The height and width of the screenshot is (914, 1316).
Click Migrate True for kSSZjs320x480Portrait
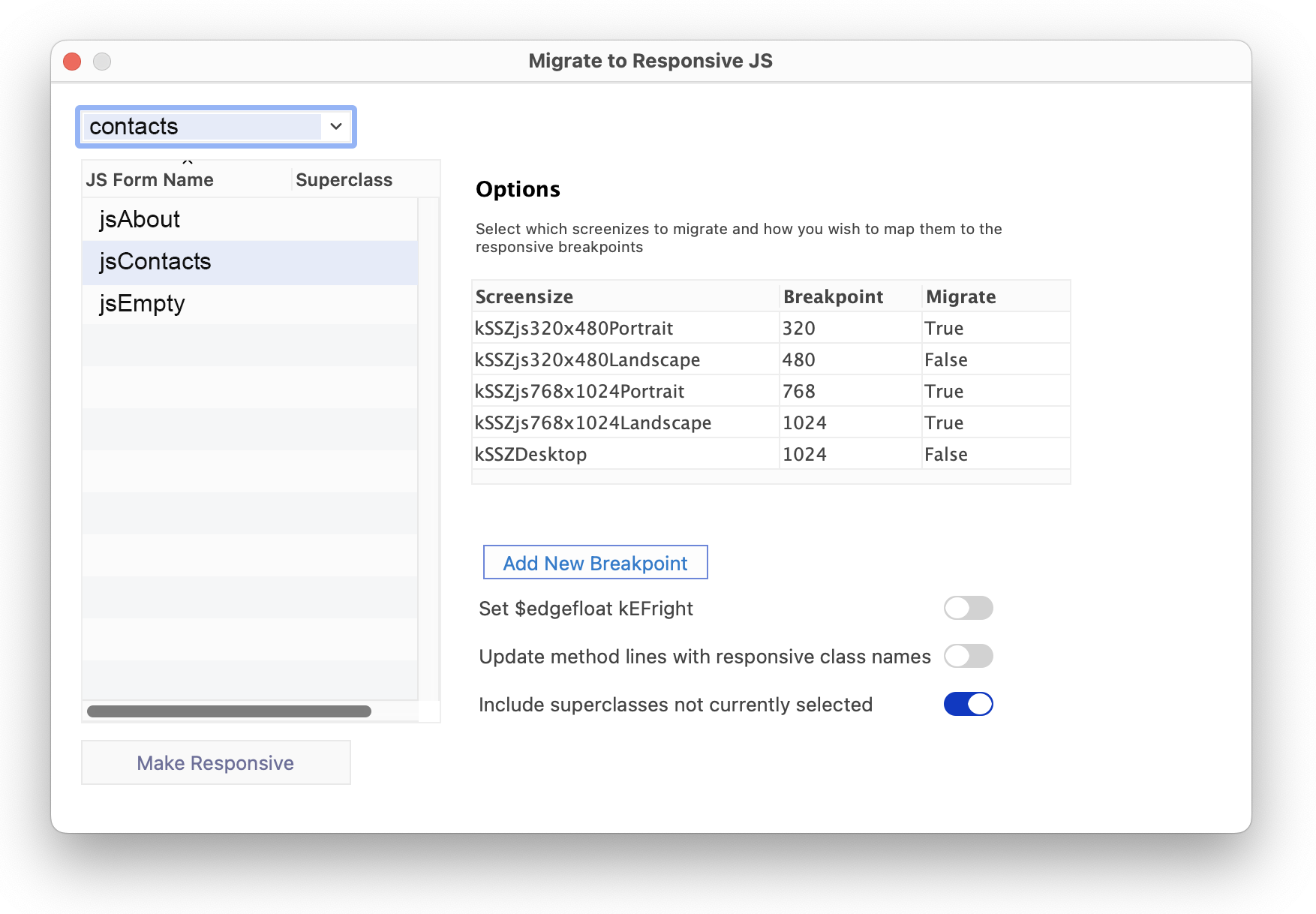pos(996,328)
